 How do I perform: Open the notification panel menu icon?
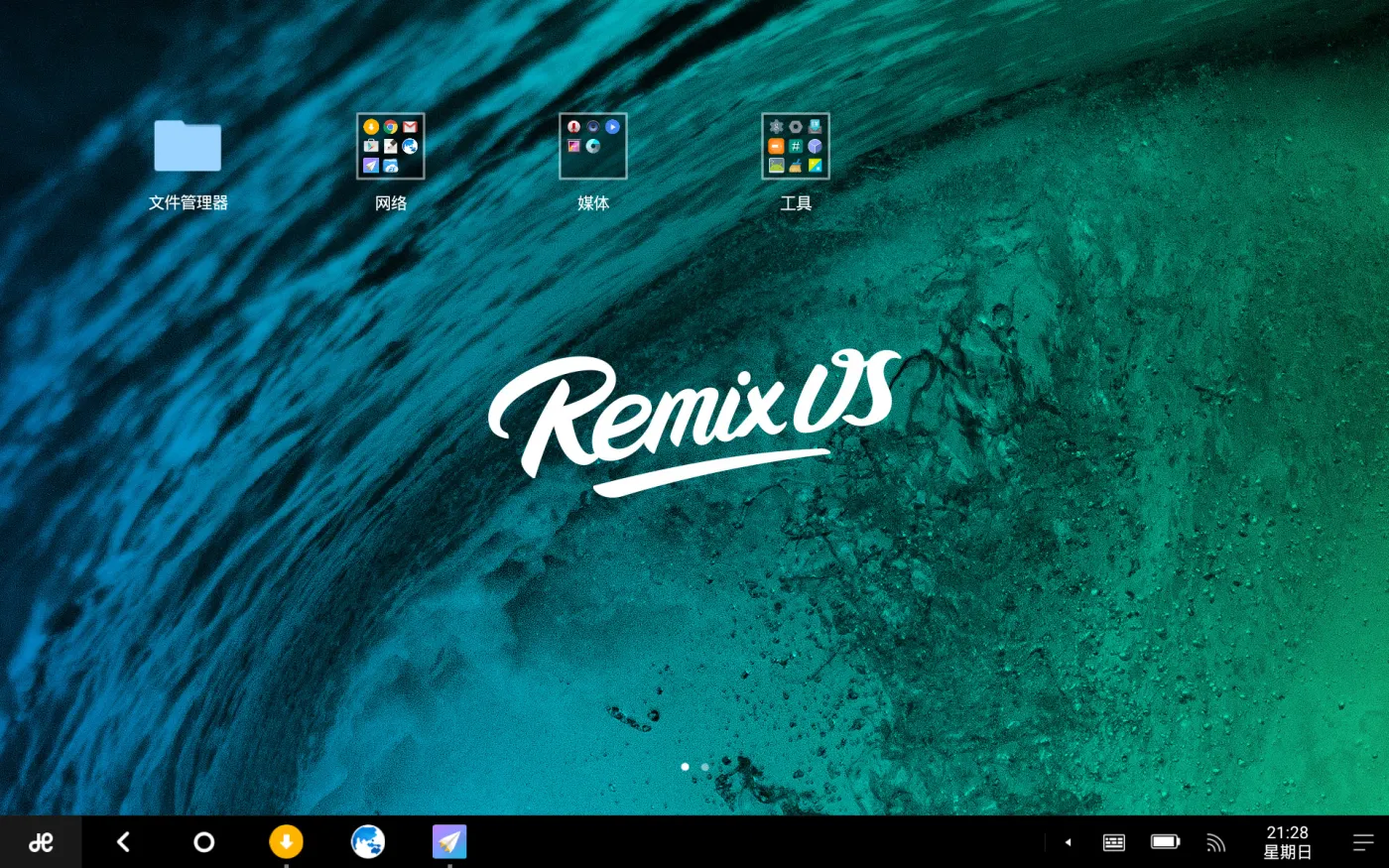pos(1363,842)
